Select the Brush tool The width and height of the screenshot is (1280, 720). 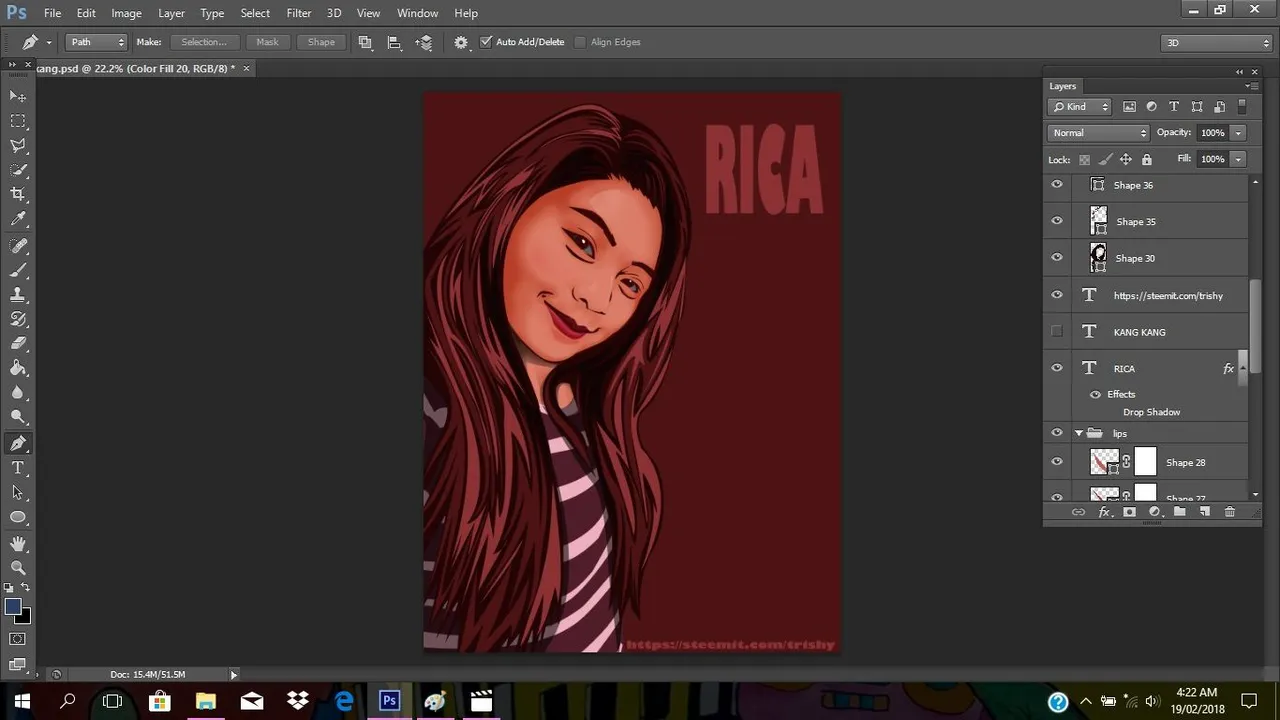click(18, 270)
